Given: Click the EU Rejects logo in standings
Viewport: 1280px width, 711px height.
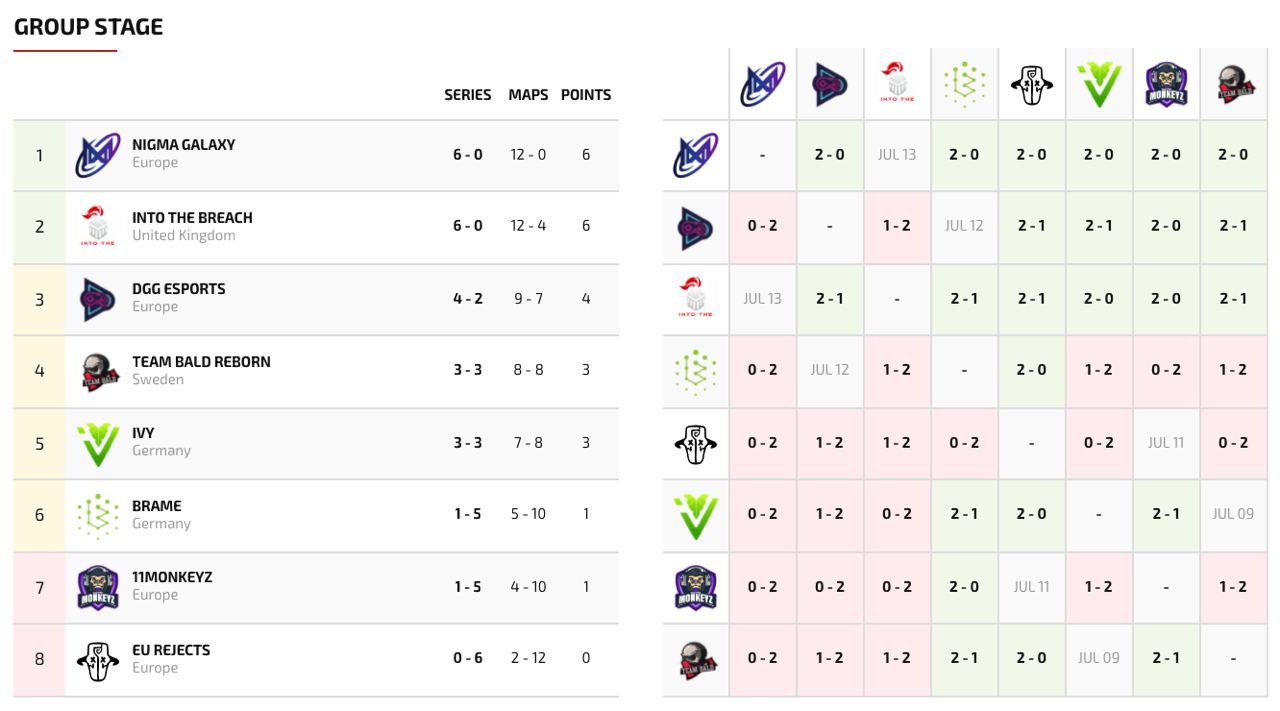Looking at the screenshot, I should point(97,660).
